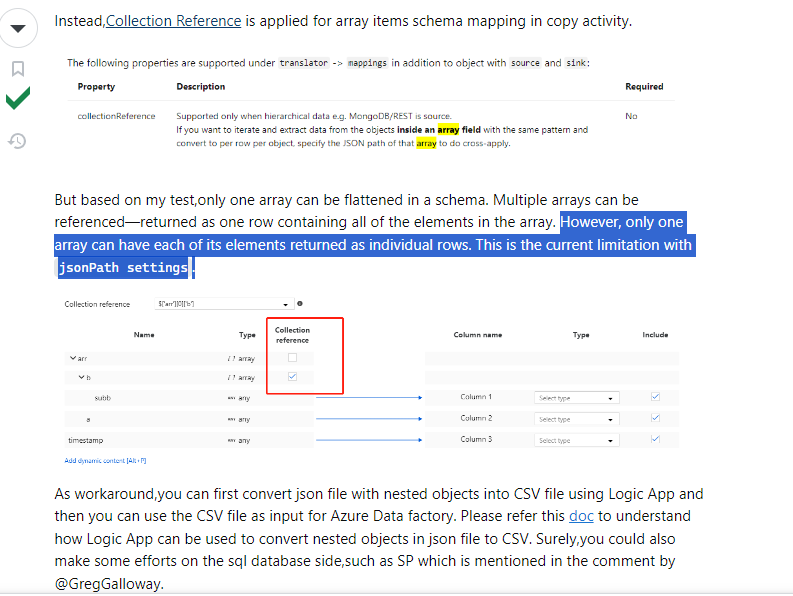793x596 pixels.
Task: Open the Collection reference path dropdown
Action: [223, 304]
